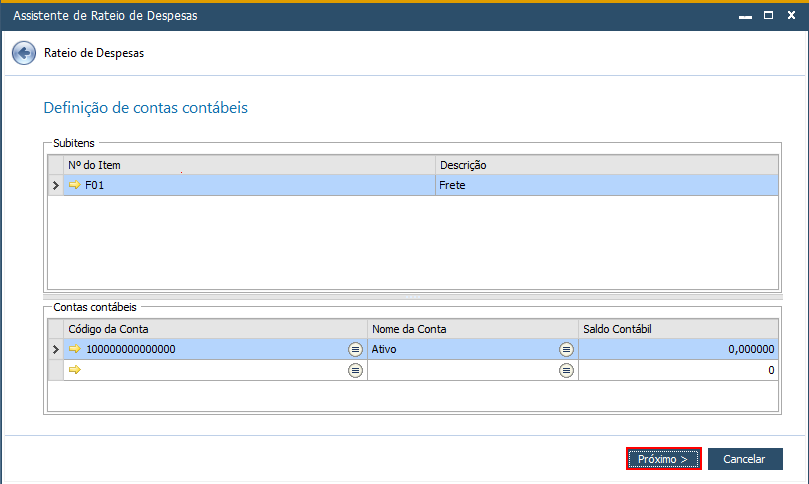The height and width of the screenshot is (484, 809).
Task: Open the account name chooser beside Ativo
Action: click(566, 349)
